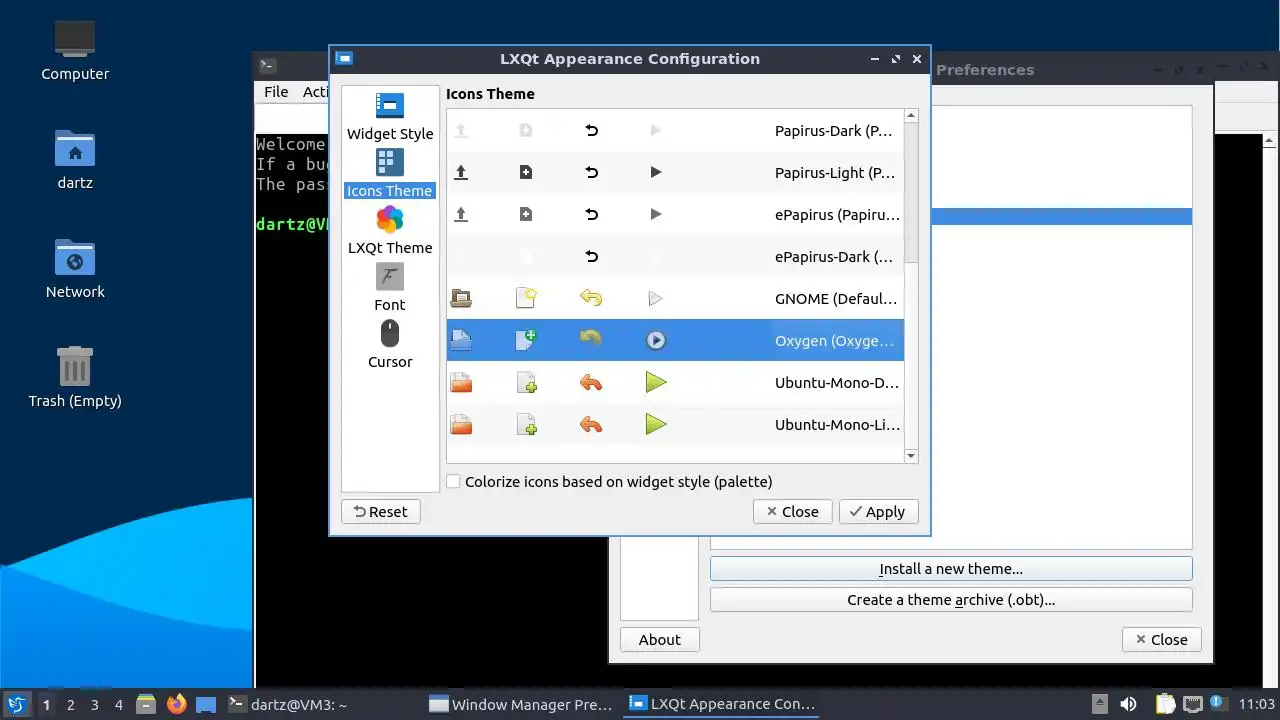This screenshot has width=1280, height=720.
Task: Enable Colorize icons based on widget style
Action: coord(453,481)
